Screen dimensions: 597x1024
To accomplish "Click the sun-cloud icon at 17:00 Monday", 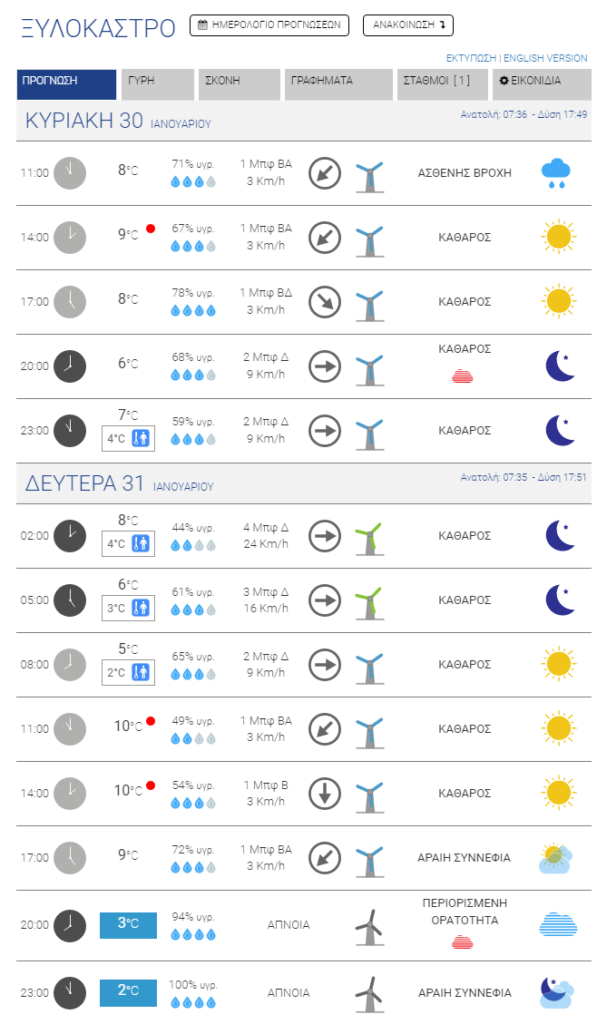I will click(556, 858).
